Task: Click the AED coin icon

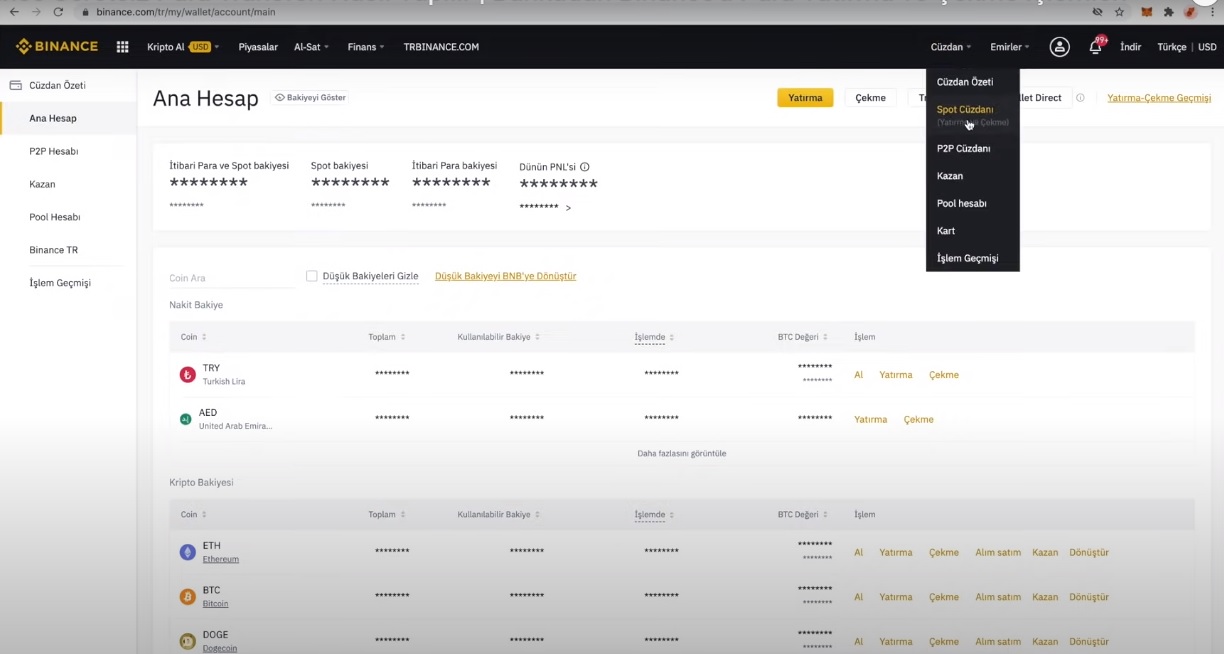Action: pos(185,419)
